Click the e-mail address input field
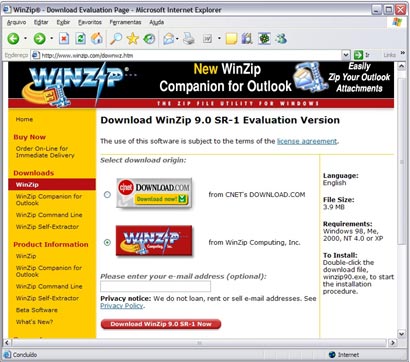This screenshot has height=362, width=410. [155, 286]
